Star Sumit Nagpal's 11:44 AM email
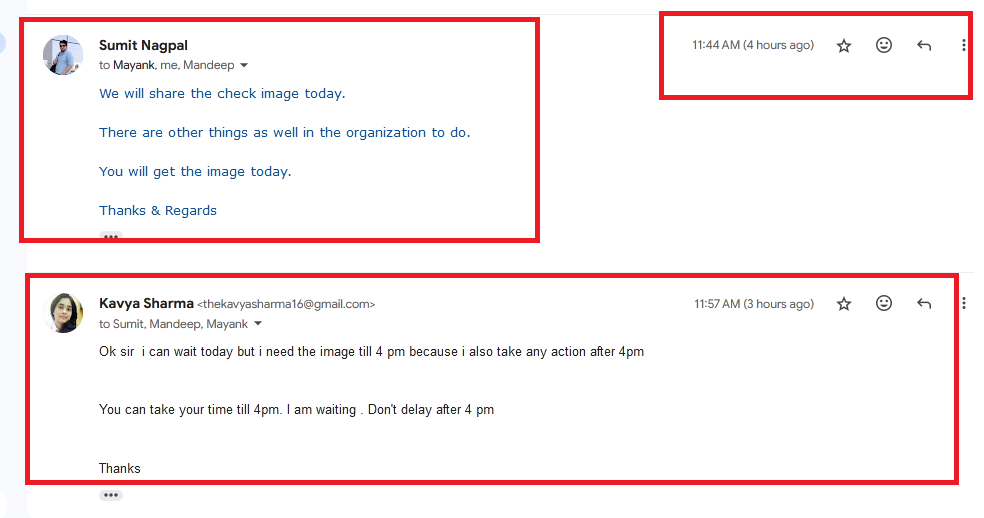984x518 pixels. pos(844,45)
